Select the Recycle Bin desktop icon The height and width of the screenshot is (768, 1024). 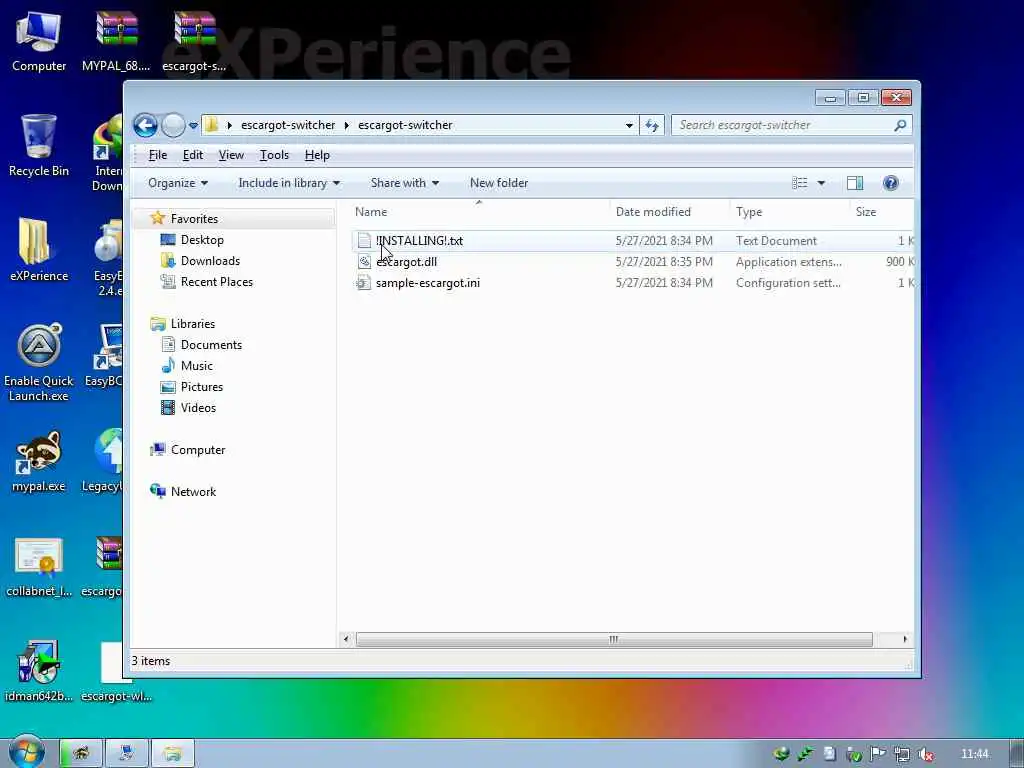point(39,145)
